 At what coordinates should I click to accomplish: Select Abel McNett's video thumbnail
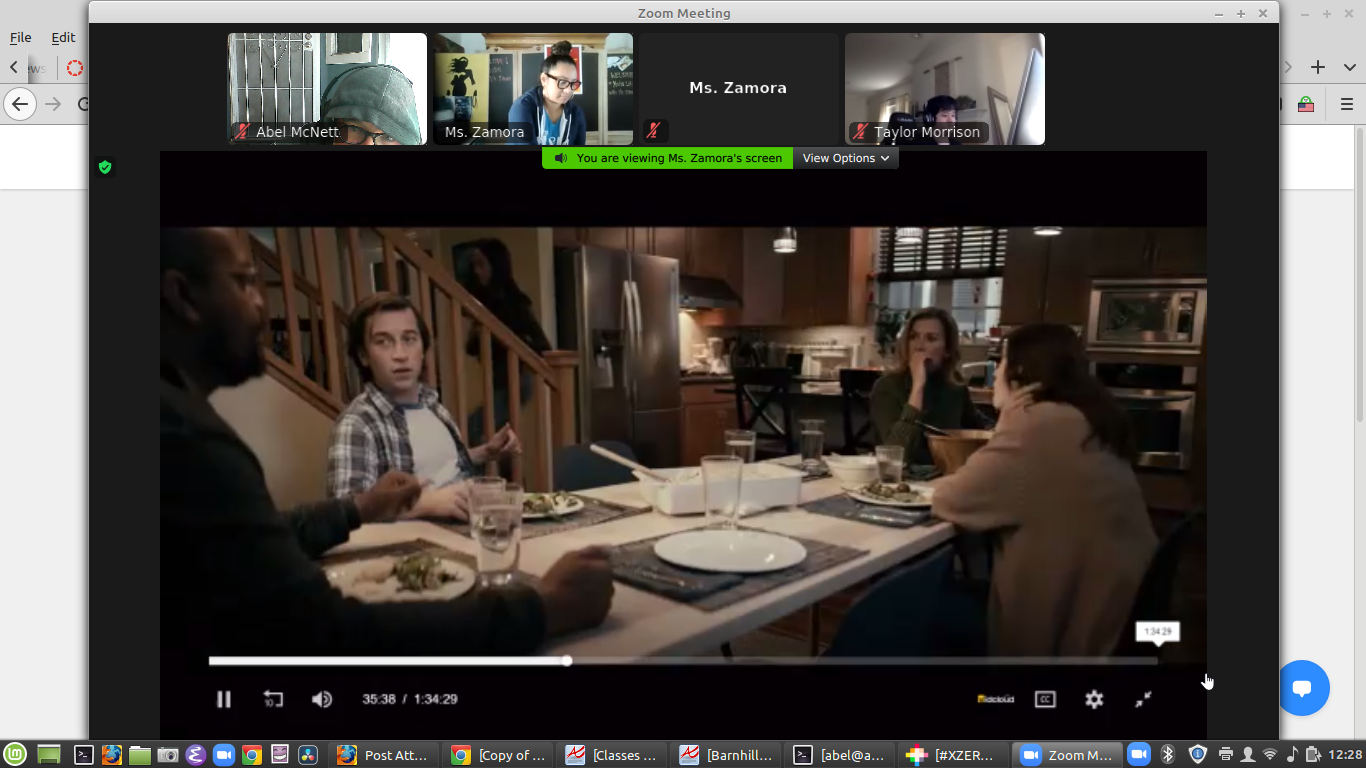click(327, 89)
